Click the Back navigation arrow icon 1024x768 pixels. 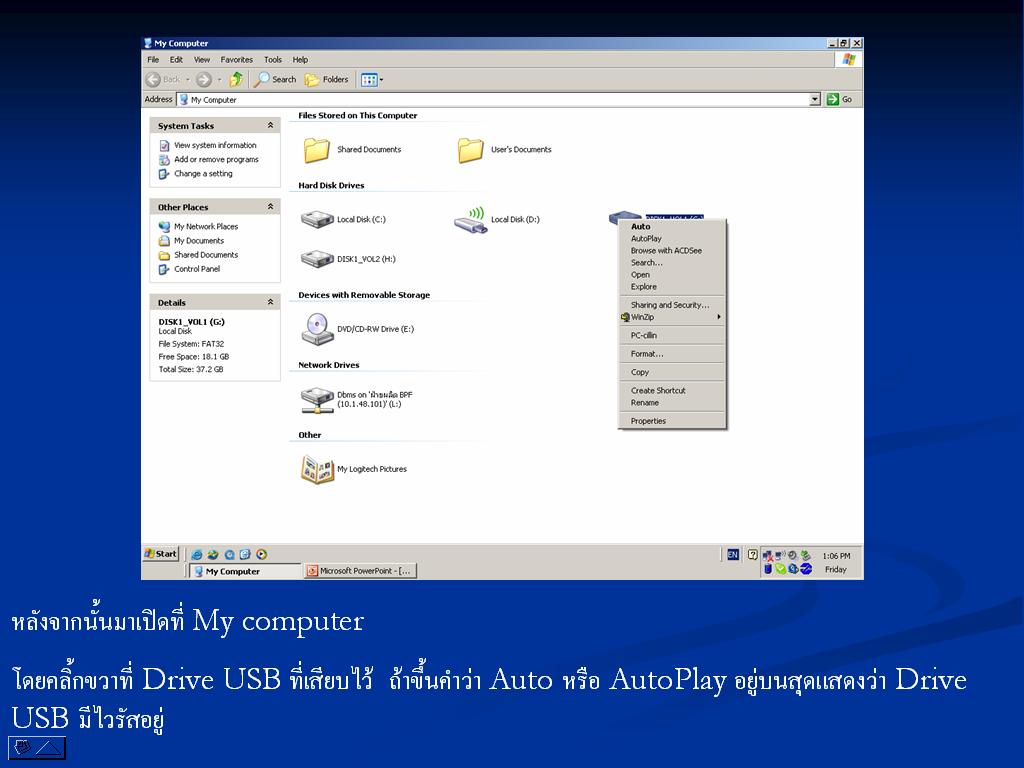pos(154,79)
